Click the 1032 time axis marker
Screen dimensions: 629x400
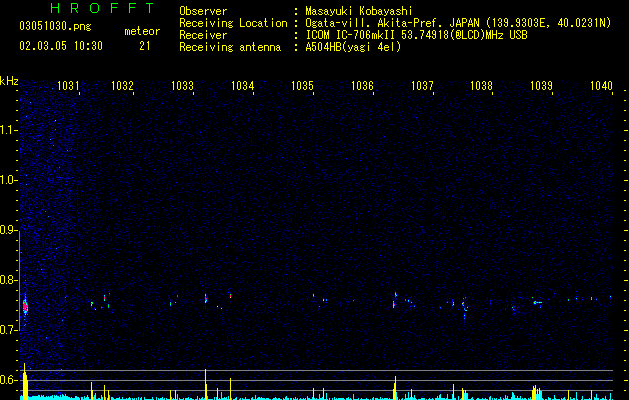click(122, 85)
